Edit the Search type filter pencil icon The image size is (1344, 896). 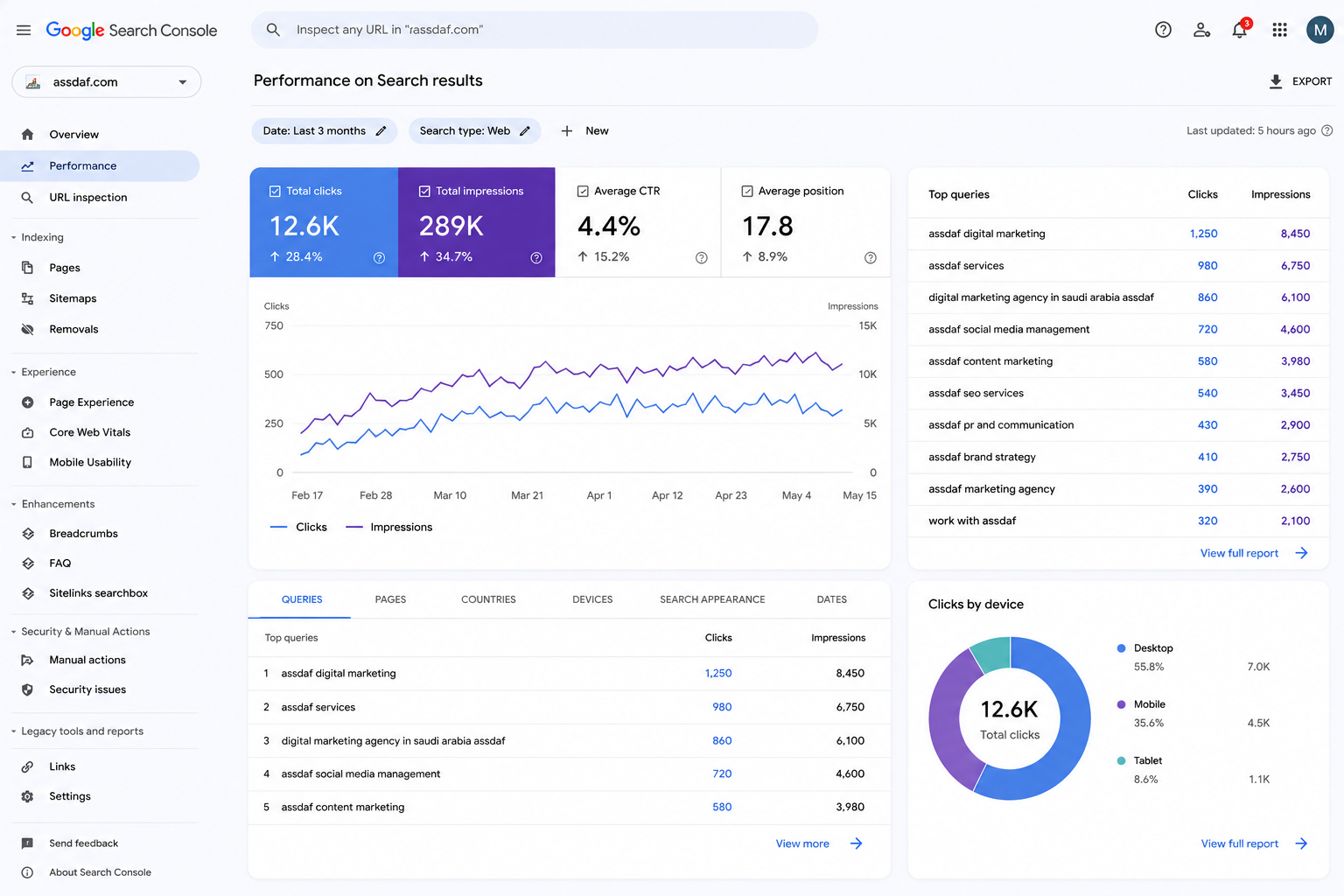pos(525,131)
